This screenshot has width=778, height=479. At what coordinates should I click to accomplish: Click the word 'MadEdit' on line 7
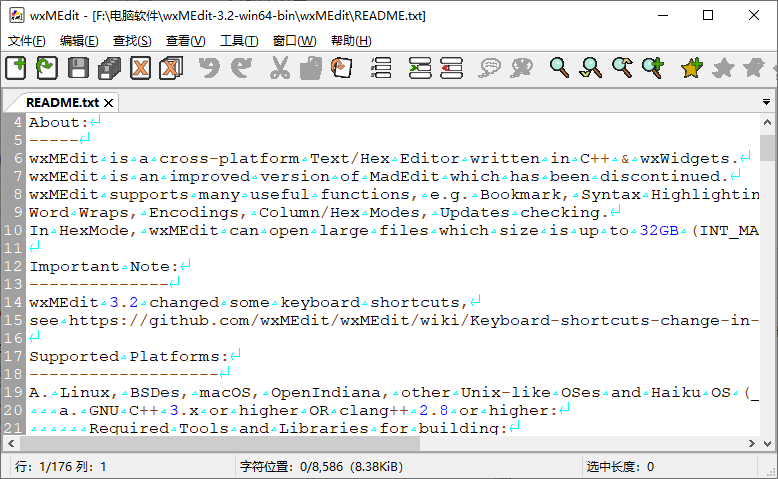[x=404, y=177]
